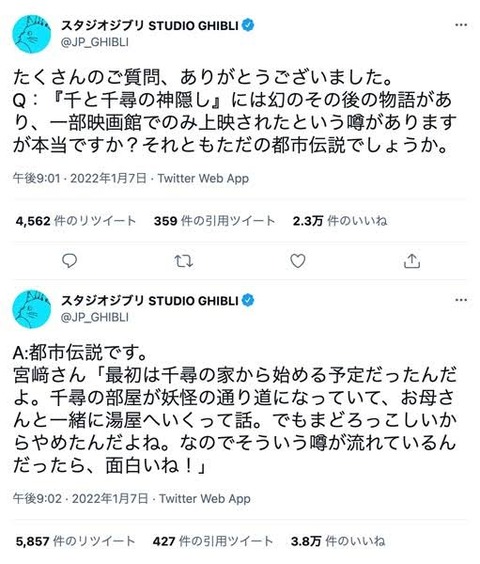Viewport: 480px width, 564px height.
Task: Click the share icon under first tweet
Action: (x=412, y=261)
